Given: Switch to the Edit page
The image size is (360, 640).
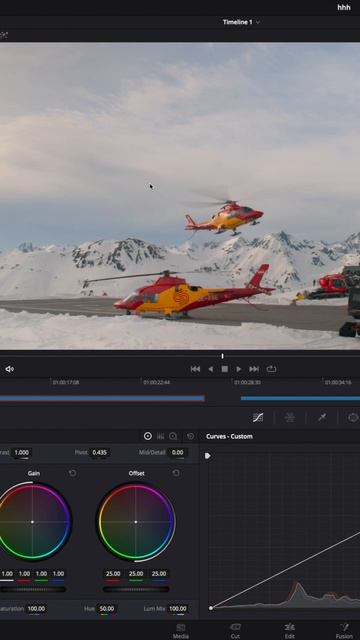Looking at the screenshot, I should pos(290,631).
